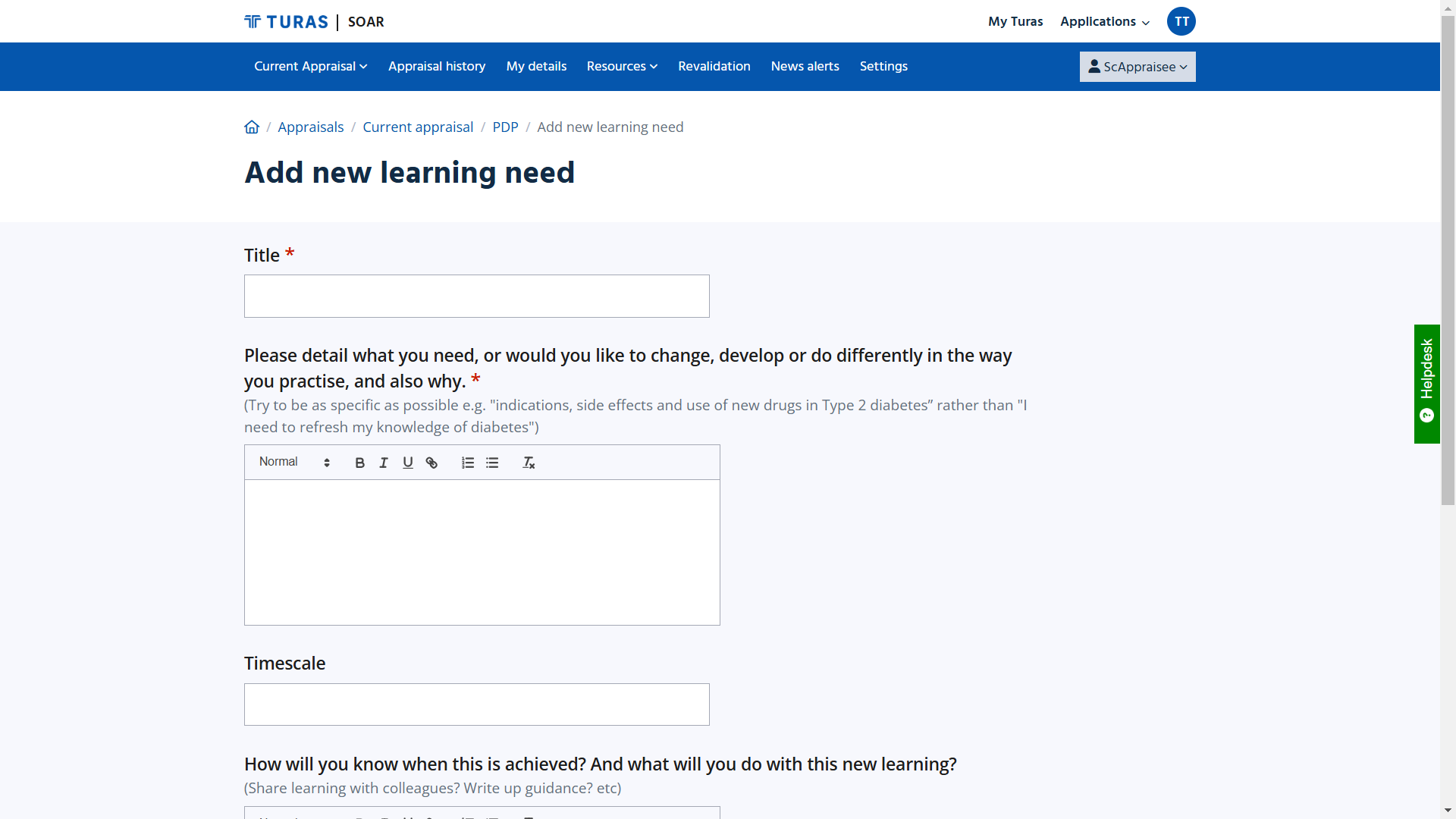Click the Bold formatting icon
Image resolution: width=1456 pixels, height=819 pixels.
click(x=360, y=462)
